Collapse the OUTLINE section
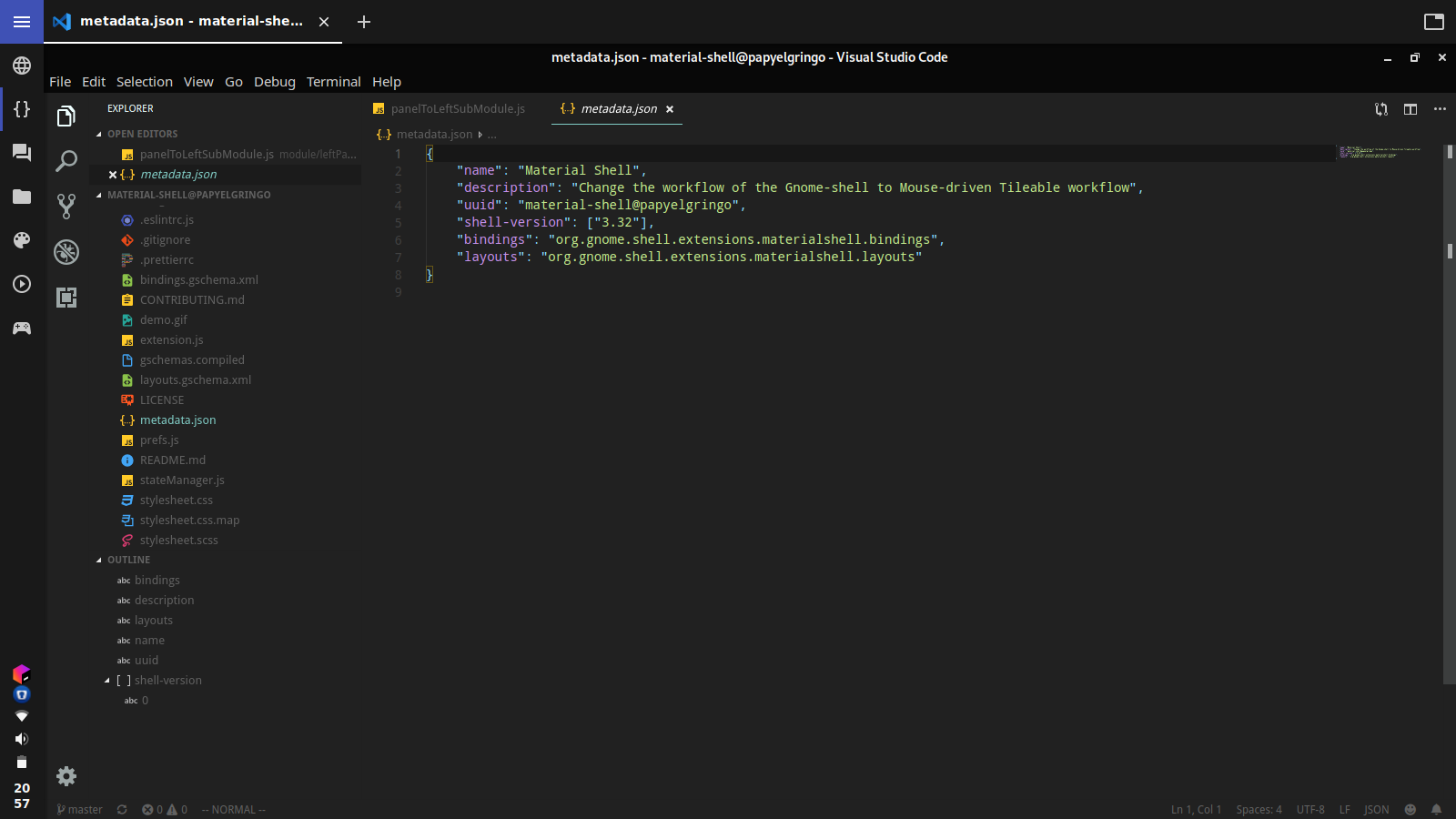Screen dimensions: 1456x819 pos(99,560)
